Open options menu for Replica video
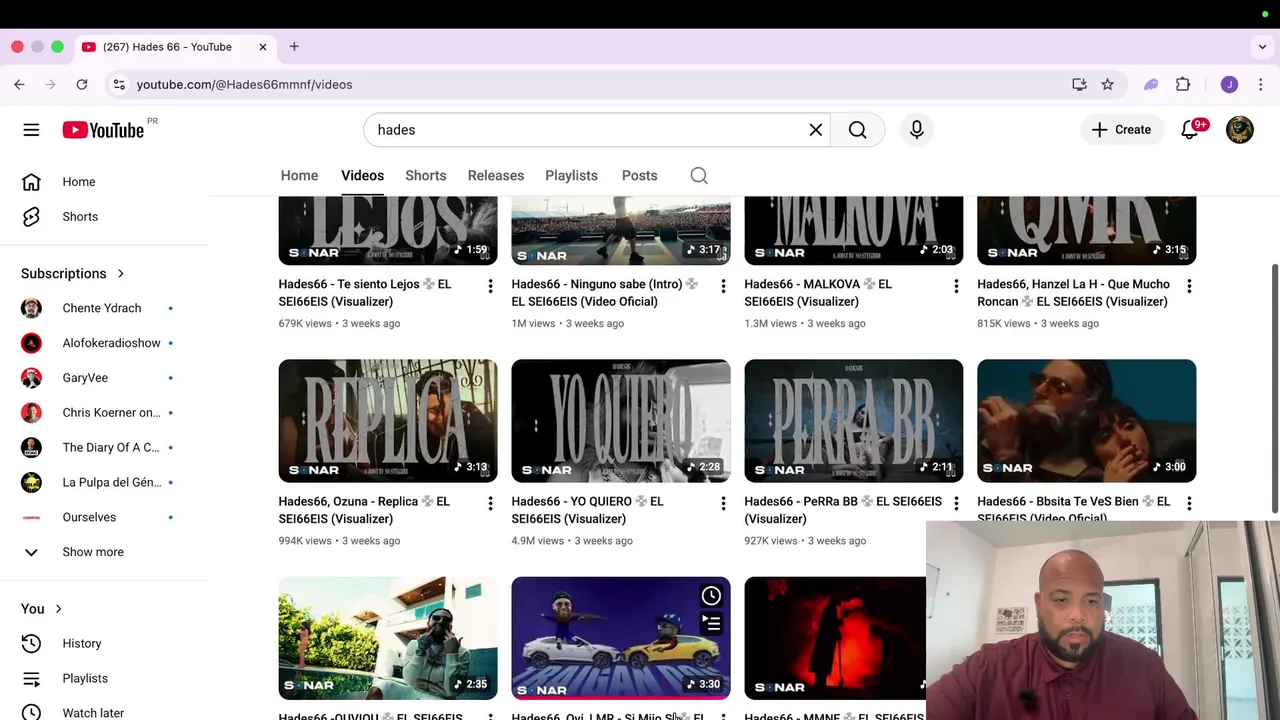The height and width of the screenshot is (720, 1280). pos(490,503)
